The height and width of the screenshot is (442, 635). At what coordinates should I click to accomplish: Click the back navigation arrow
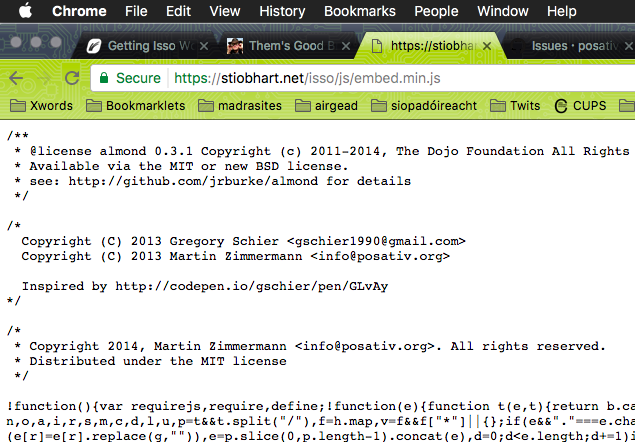[x=17, y=78]
